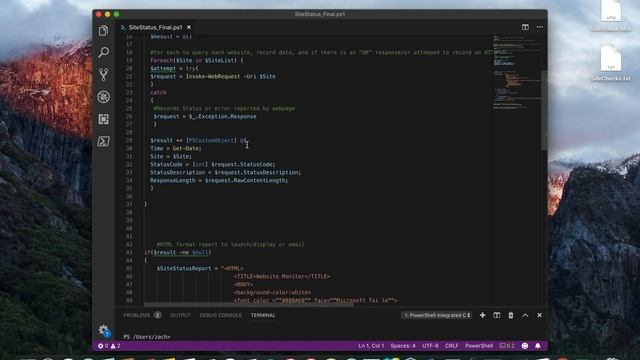Select PowerShell language mode in status bar

coord(479,346)
